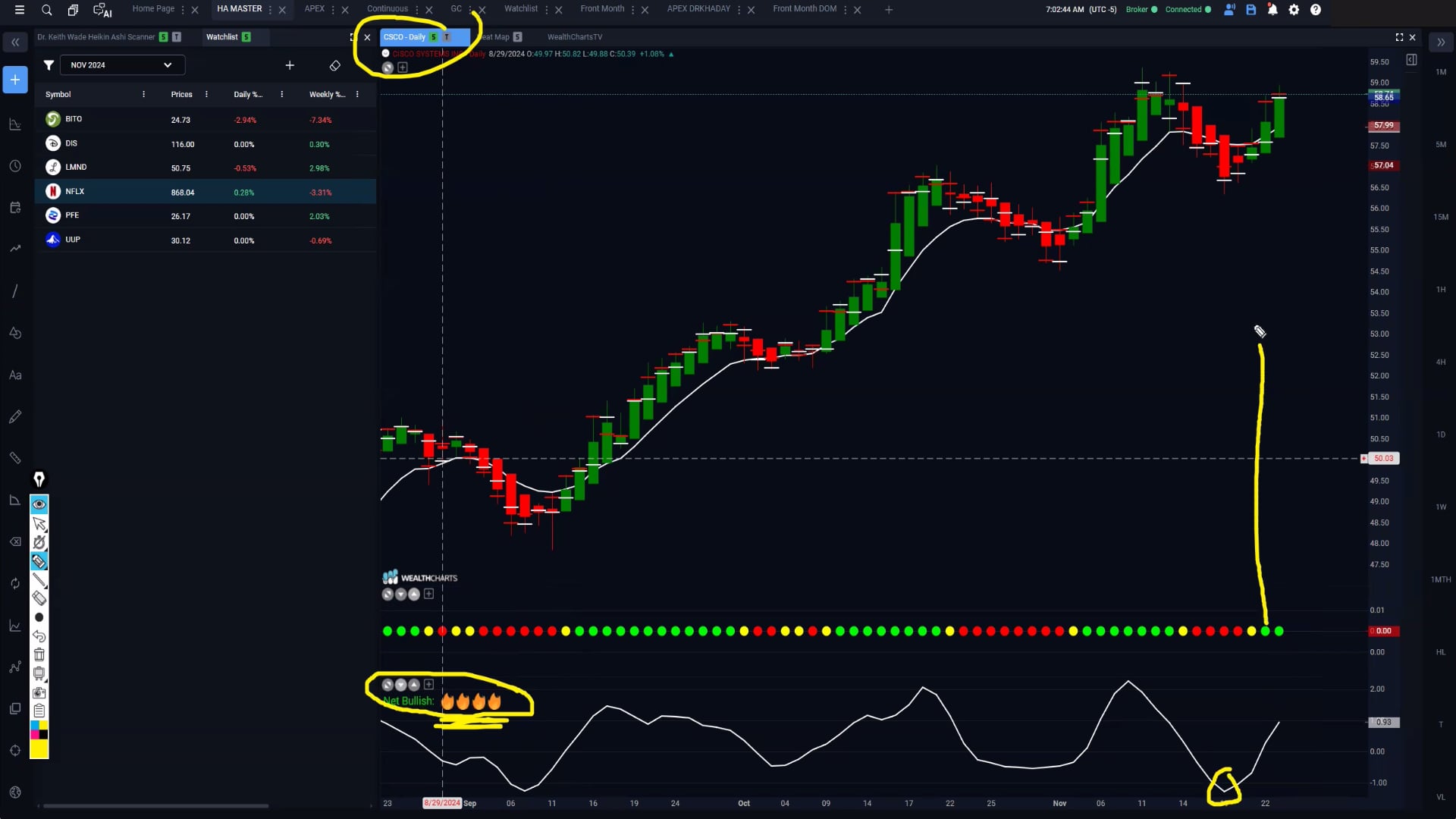Pick the CMYK color palette swatch
The width and height of the screenshot is (1456, 819).
39,730
